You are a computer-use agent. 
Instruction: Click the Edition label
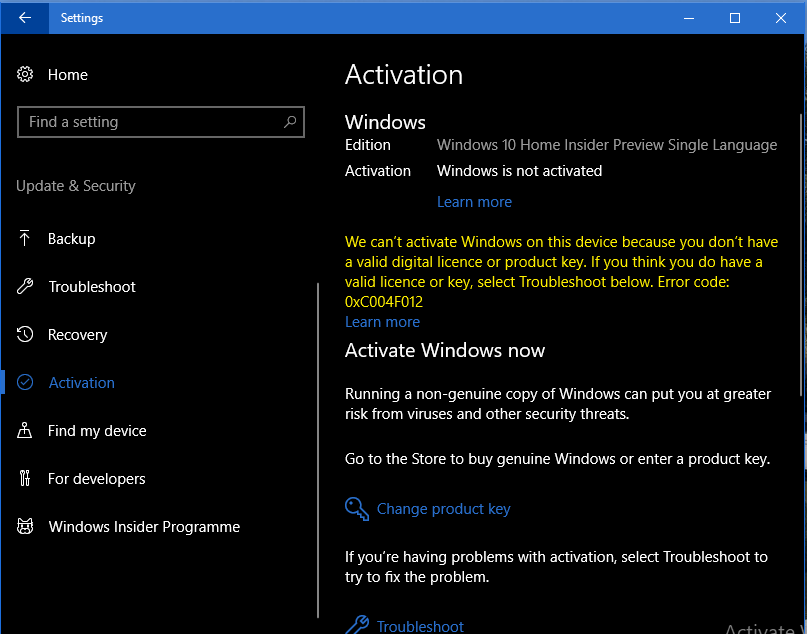(367, 145)
